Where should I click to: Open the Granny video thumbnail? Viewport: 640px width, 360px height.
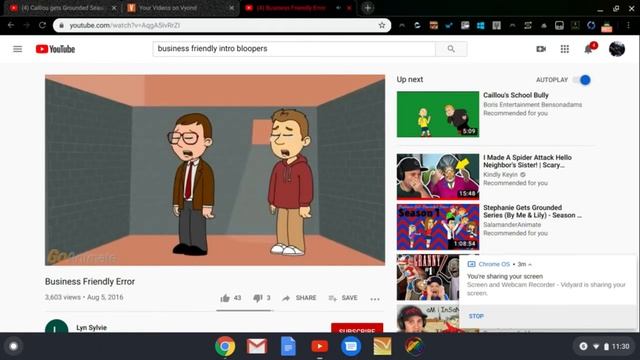428,278
